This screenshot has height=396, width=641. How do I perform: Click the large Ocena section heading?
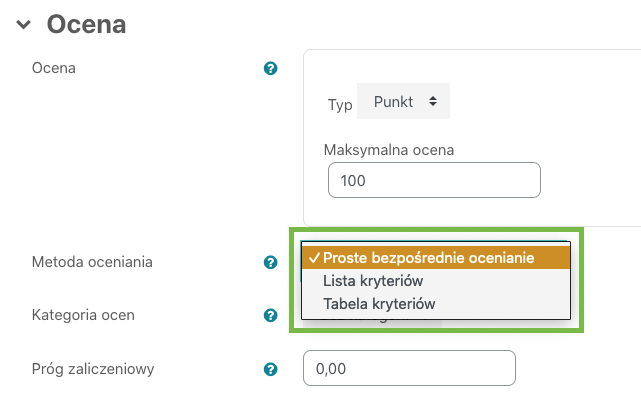pos(86,25)
